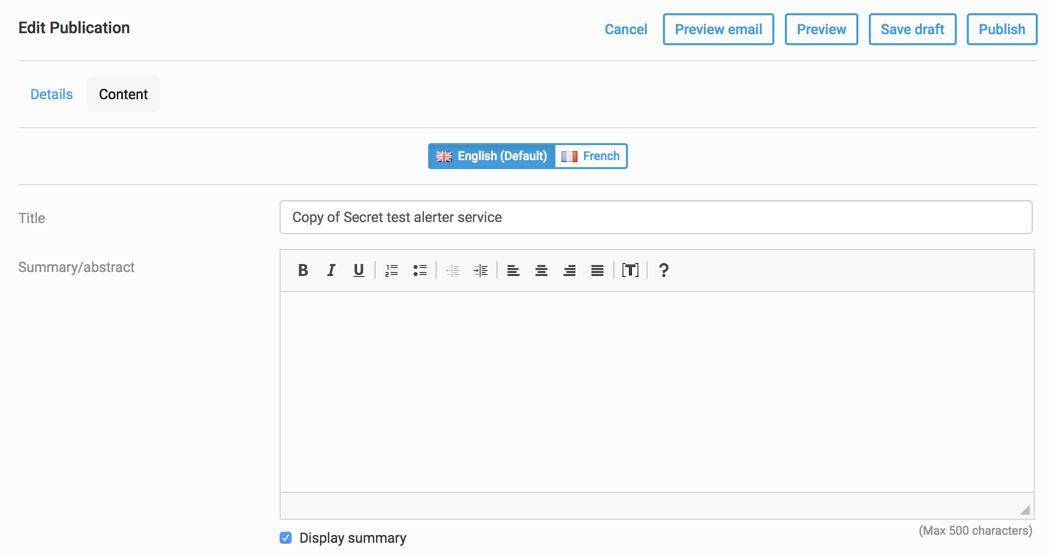Select the Content tab
The width and height of the screenshot is (1049, 556).
point(123,94)
